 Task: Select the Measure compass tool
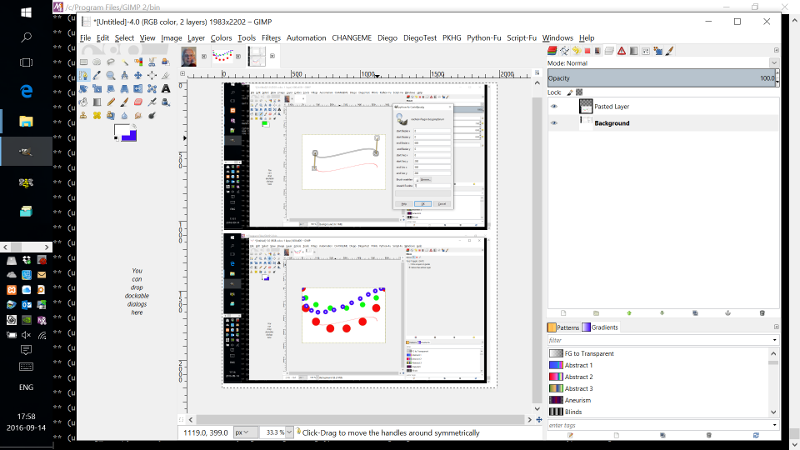(x=124, y=76)
